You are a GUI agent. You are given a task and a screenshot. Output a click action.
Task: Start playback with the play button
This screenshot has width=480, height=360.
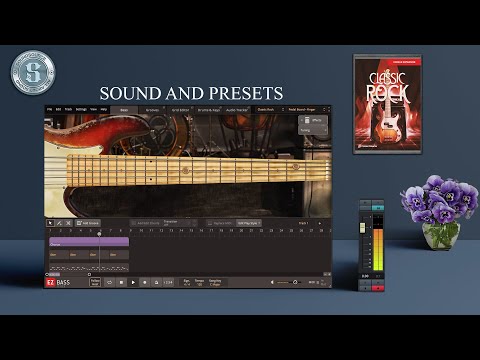[133, 282]
